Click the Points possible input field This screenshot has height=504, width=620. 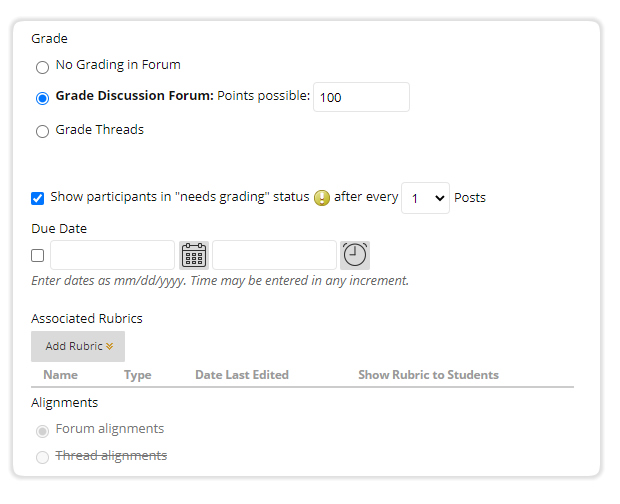(361, 97)
